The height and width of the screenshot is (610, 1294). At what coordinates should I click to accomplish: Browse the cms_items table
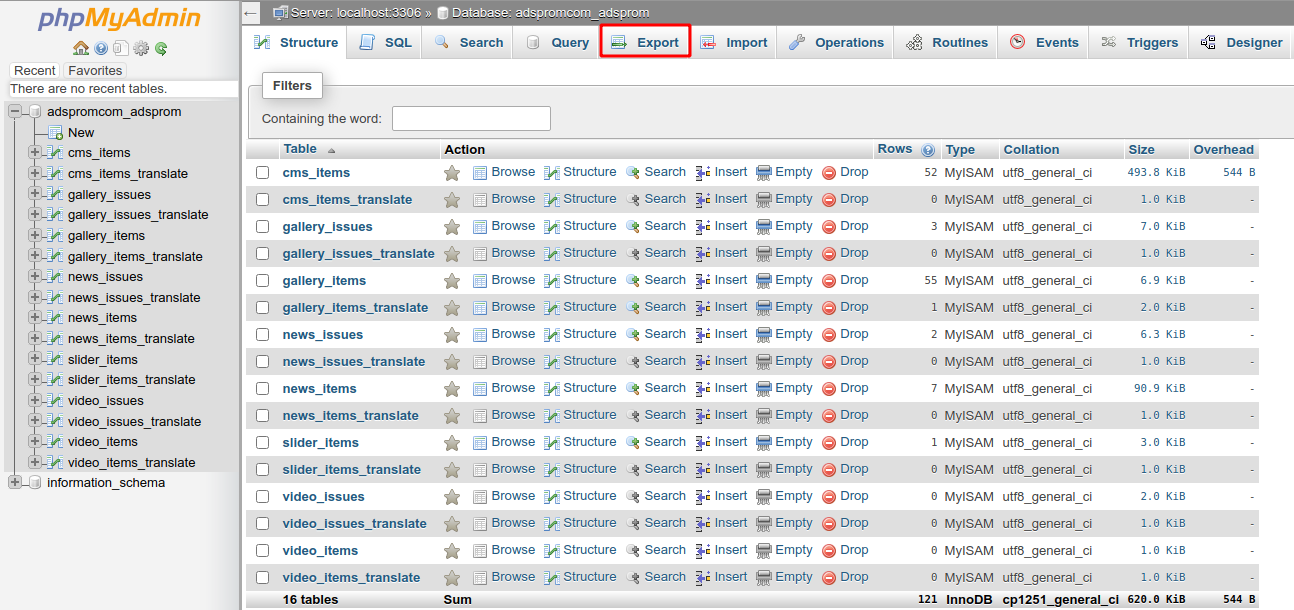[x=504, y=172]
